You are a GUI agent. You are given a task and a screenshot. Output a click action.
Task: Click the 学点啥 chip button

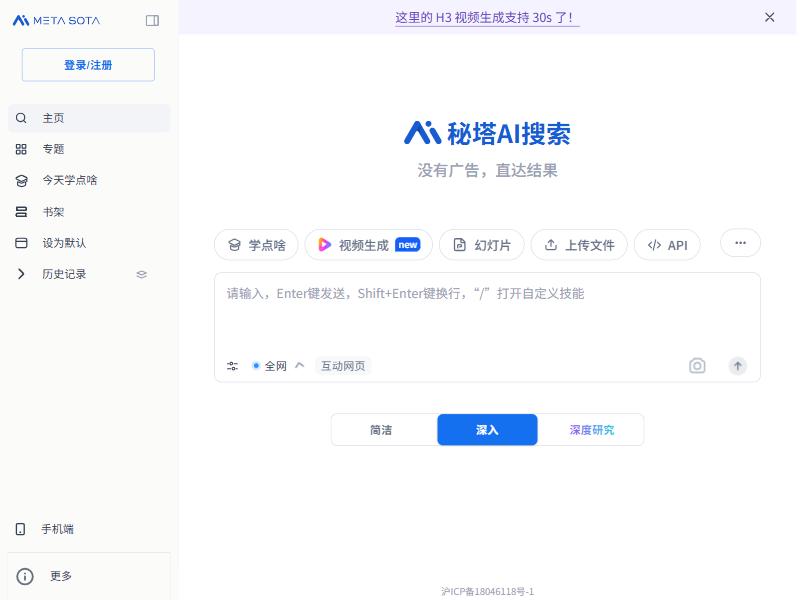256,245
